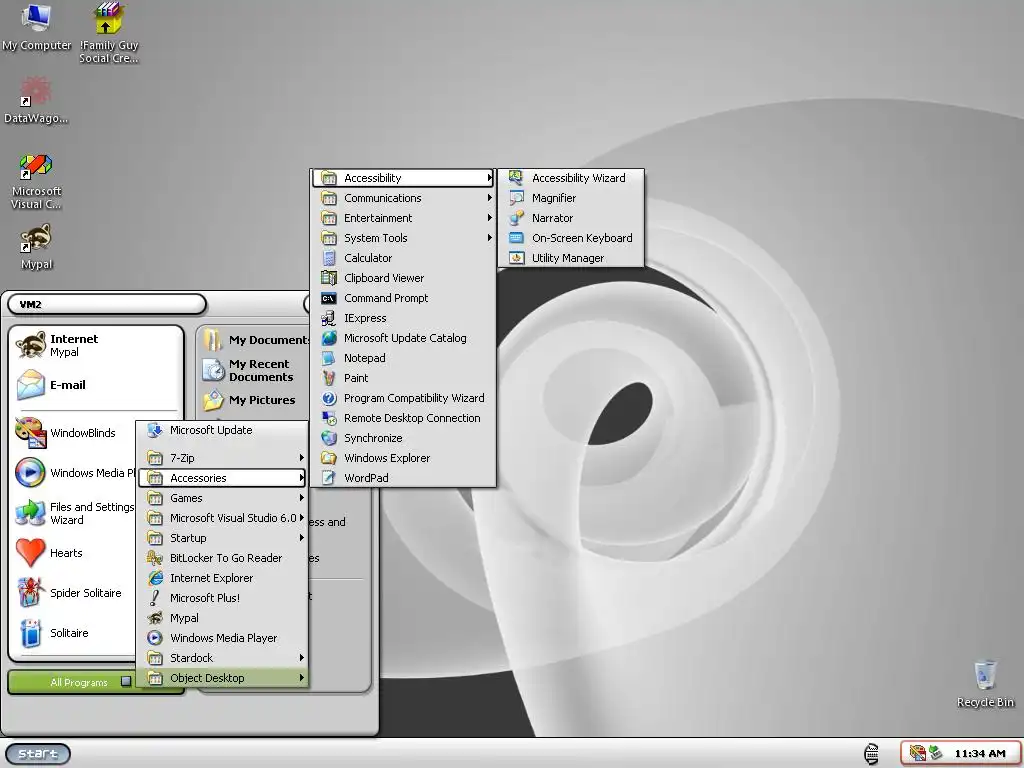Click the Start button on taskbar

[x=38, y=754]
